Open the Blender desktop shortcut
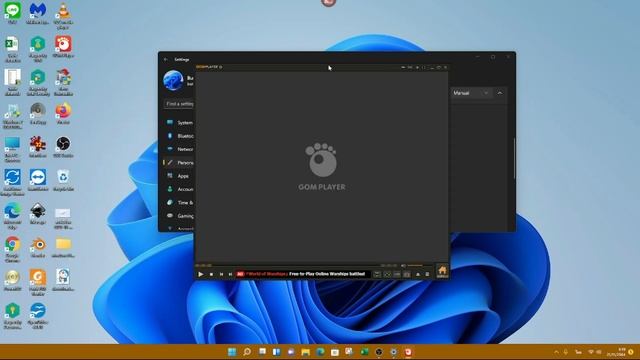Image resolution: width=640 pixels, height=360 pixels. click(38, 247)
